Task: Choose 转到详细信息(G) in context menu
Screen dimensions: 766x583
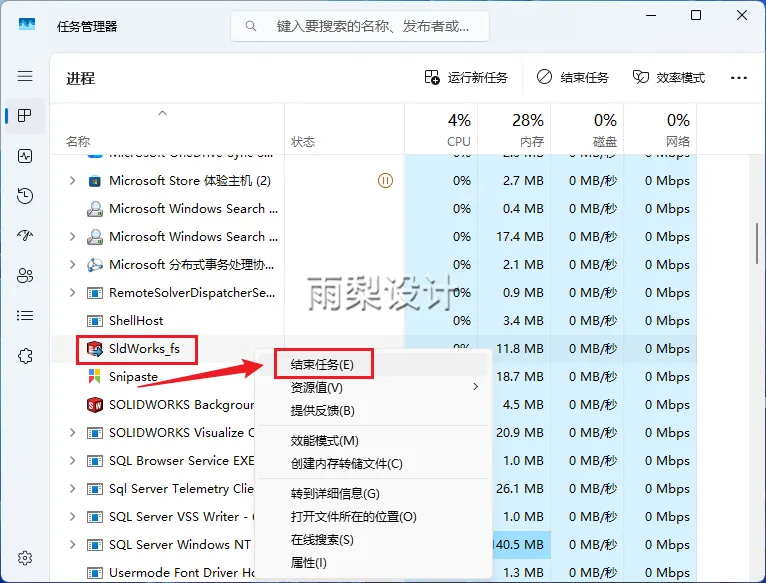Action: [x=372, y=494]
